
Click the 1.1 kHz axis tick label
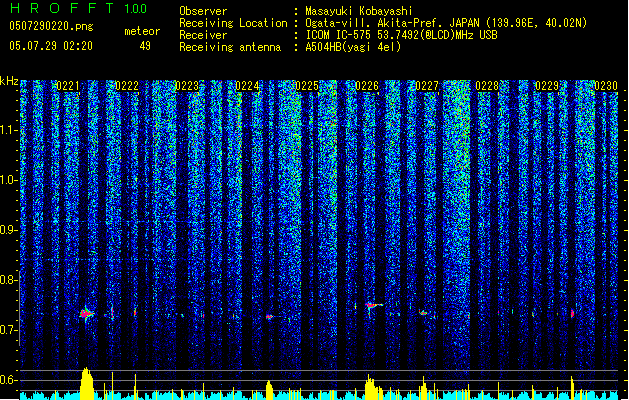click(9, 130)
